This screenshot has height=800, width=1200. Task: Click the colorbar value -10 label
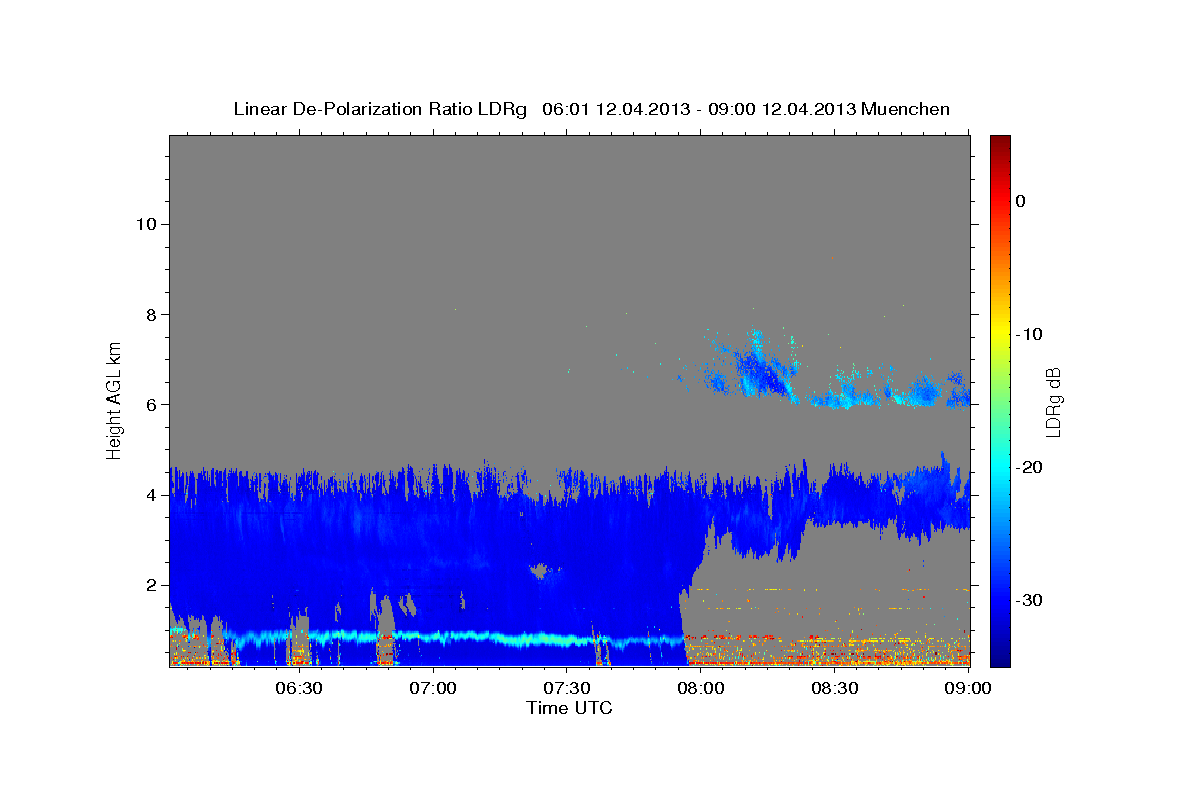(1031, 334)
